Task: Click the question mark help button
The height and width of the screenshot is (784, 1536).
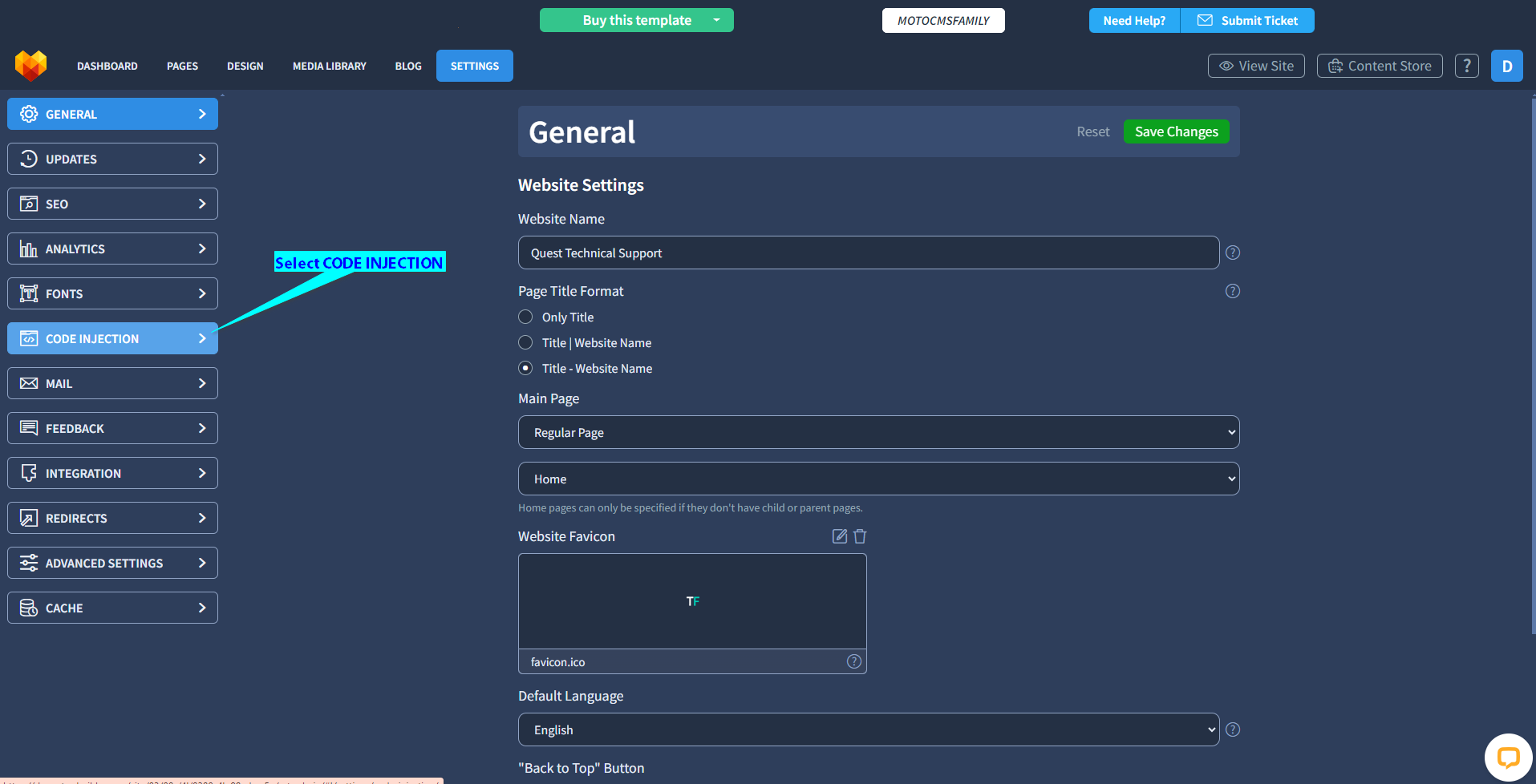Action: click(x=1467, y=66)
